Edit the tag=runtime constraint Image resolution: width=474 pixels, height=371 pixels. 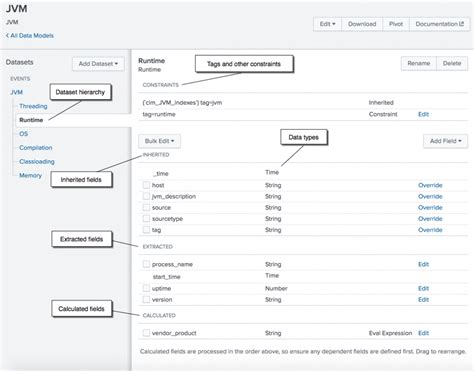423,114
